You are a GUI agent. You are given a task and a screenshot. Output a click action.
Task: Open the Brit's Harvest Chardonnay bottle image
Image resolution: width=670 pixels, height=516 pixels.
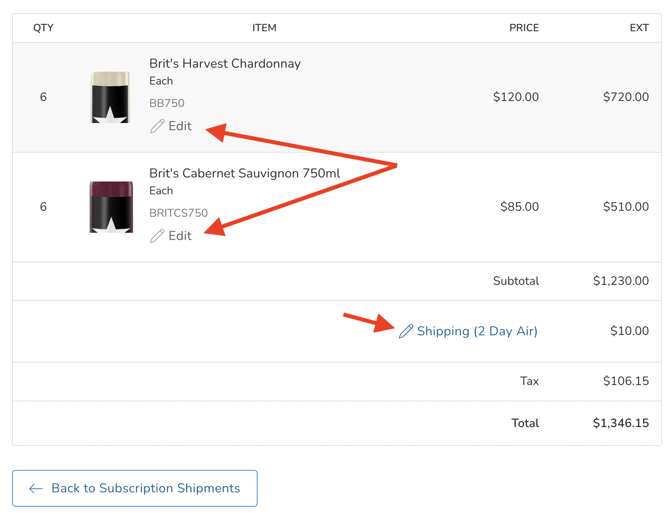[x=110, y=97]
